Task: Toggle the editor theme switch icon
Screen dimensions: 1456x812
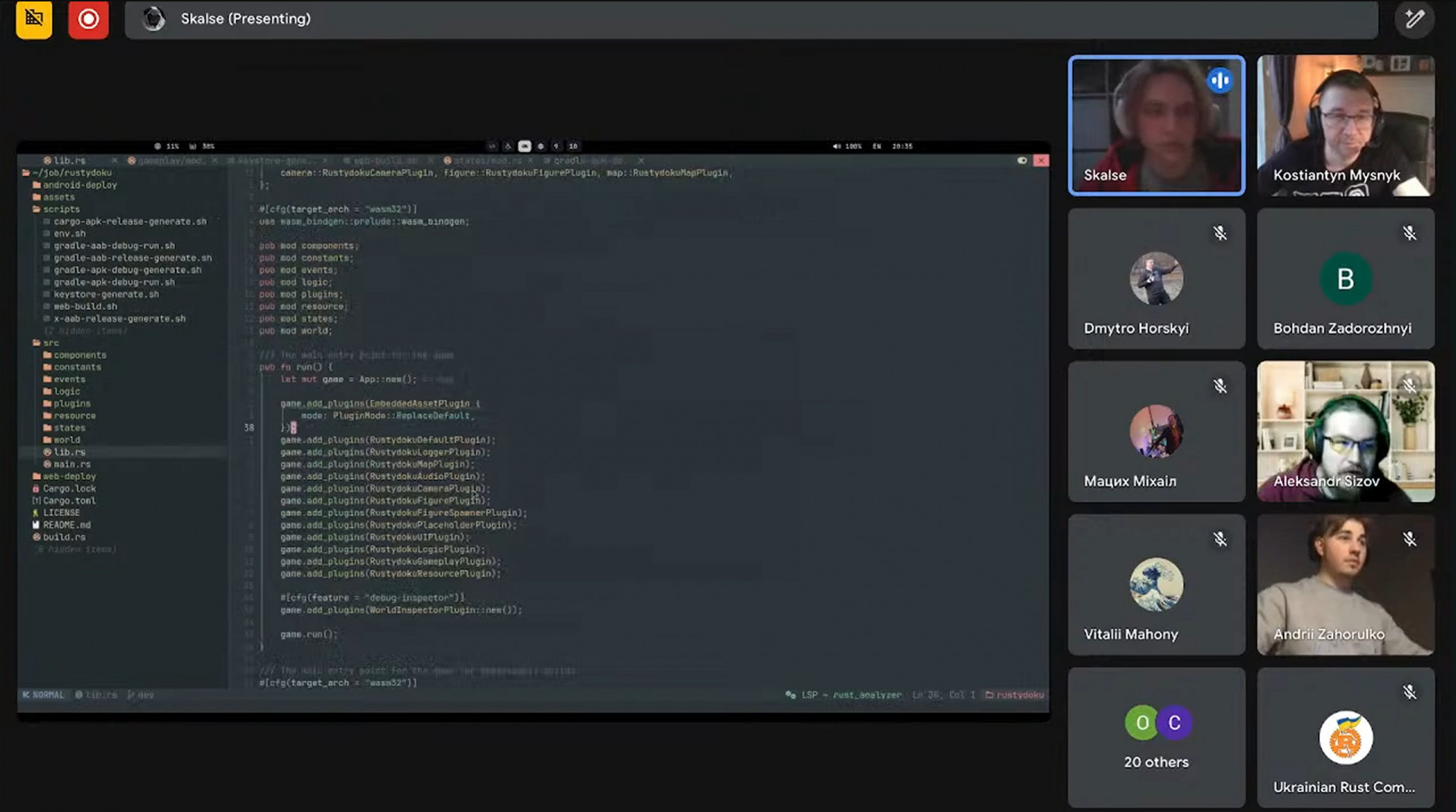Action: (x=1022, y=160)
